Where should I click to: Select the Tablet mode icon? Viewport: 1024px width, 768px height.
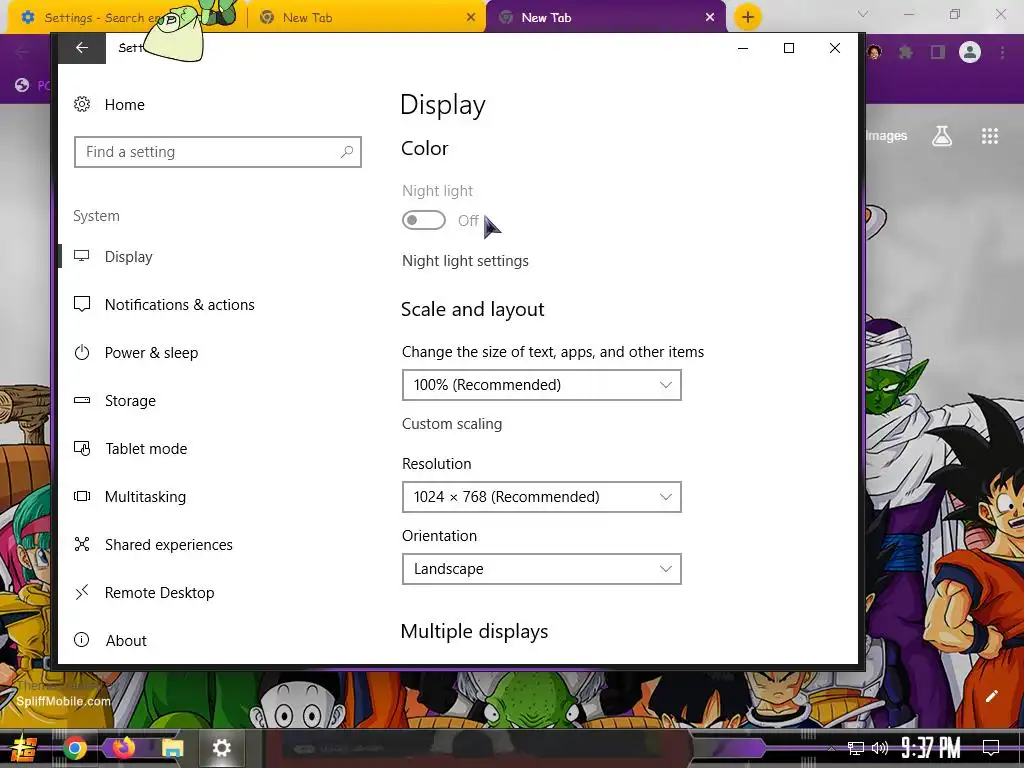click(82, 448)
